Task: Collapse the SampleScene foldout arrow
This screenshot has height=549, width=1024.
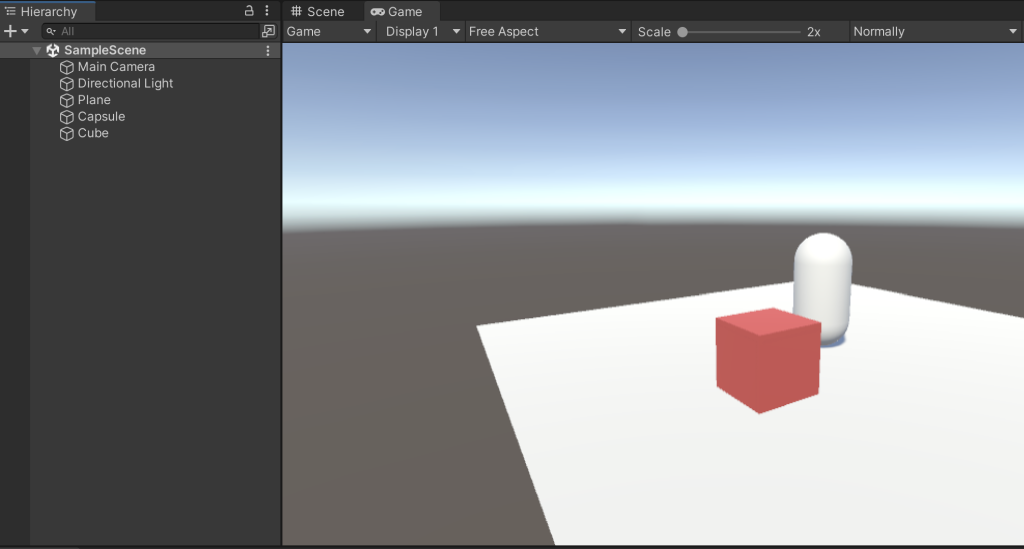Action: 37,50
